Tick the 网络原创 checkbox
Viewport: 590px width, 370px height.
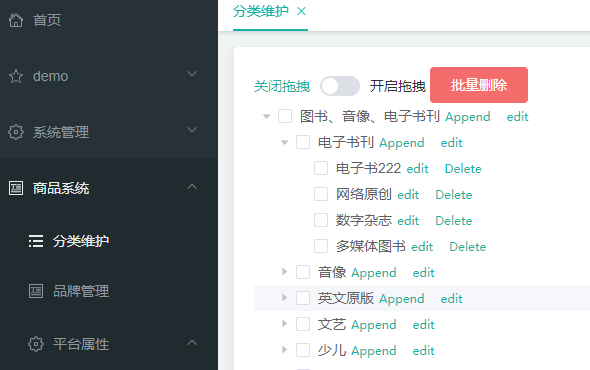coord(321,194)
